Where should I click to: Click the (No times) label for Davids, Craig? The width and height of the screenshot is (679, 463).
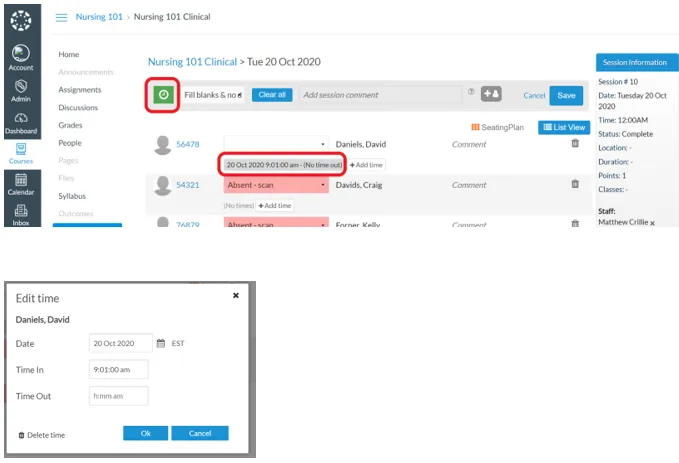[x=239, y=206]
